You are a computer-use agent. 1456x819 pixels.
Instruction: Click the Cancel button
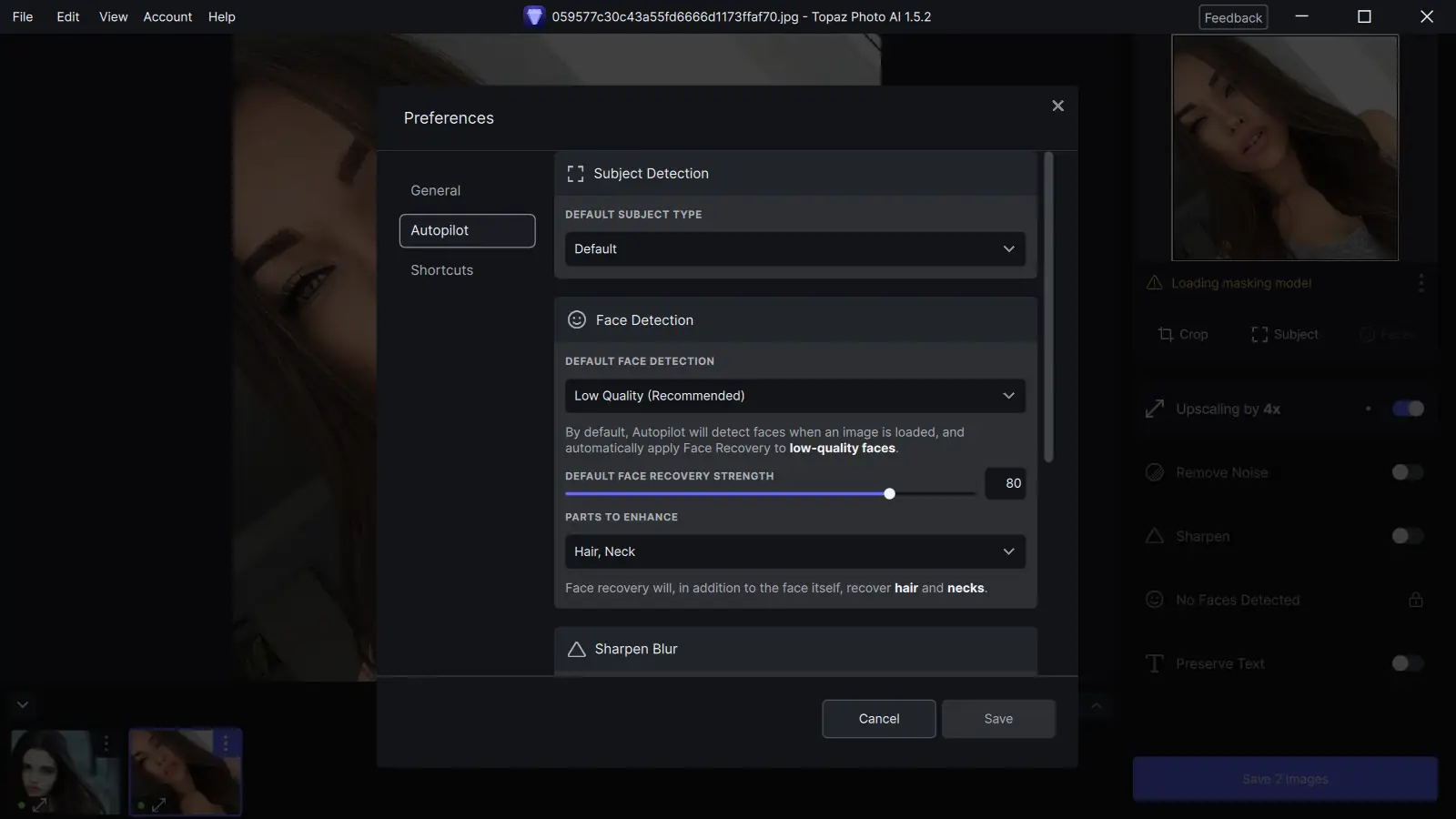(879, 719)
